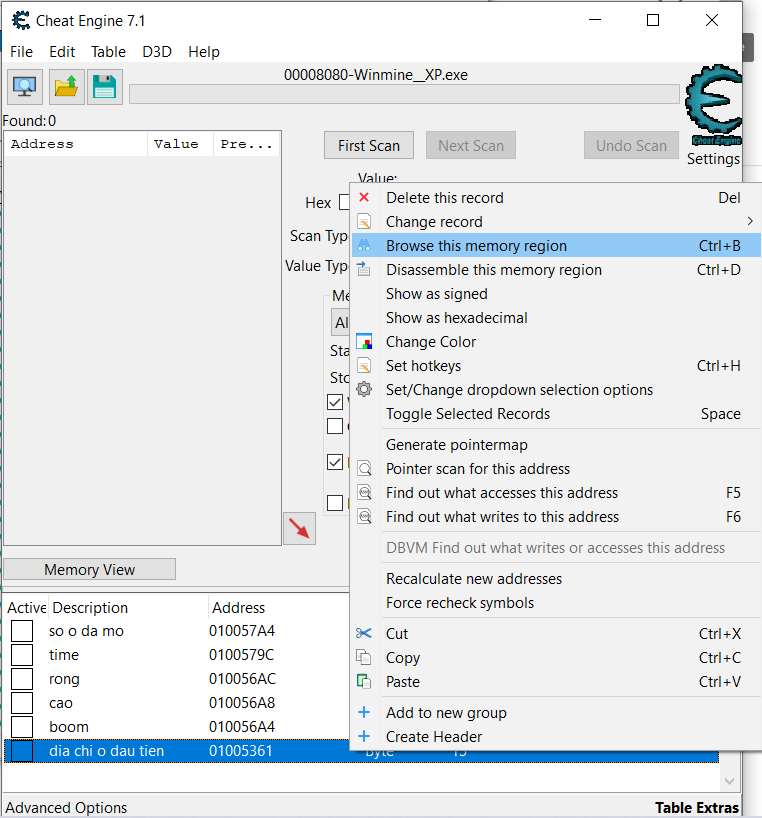Click the find-accesses magnifier icon

(x=364, y=492)
